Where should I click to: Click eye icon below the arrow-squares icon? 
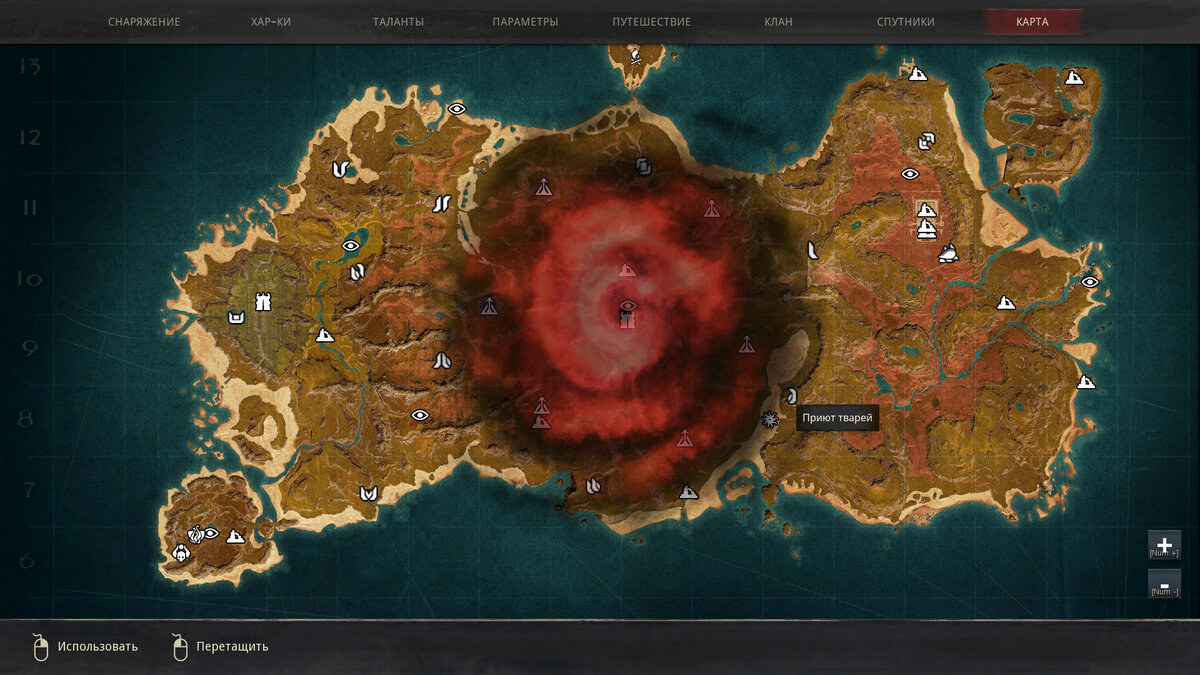(910, 173)
